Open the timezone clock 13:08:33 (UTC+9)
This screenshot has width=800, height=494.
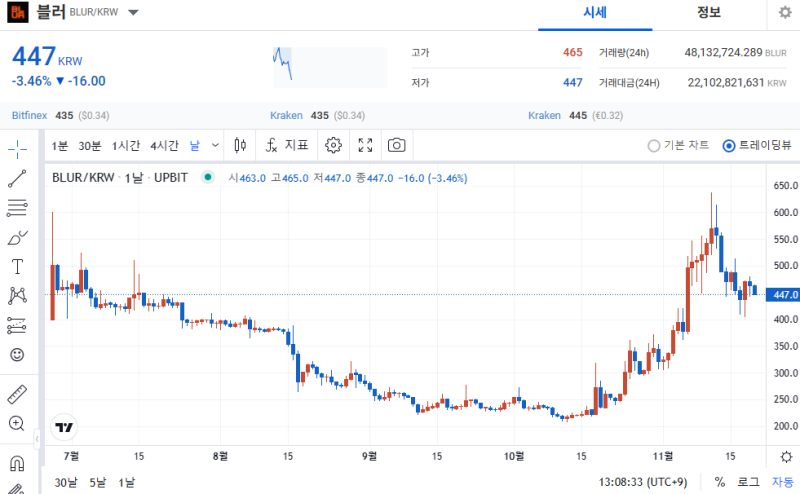tap(643, 482)
